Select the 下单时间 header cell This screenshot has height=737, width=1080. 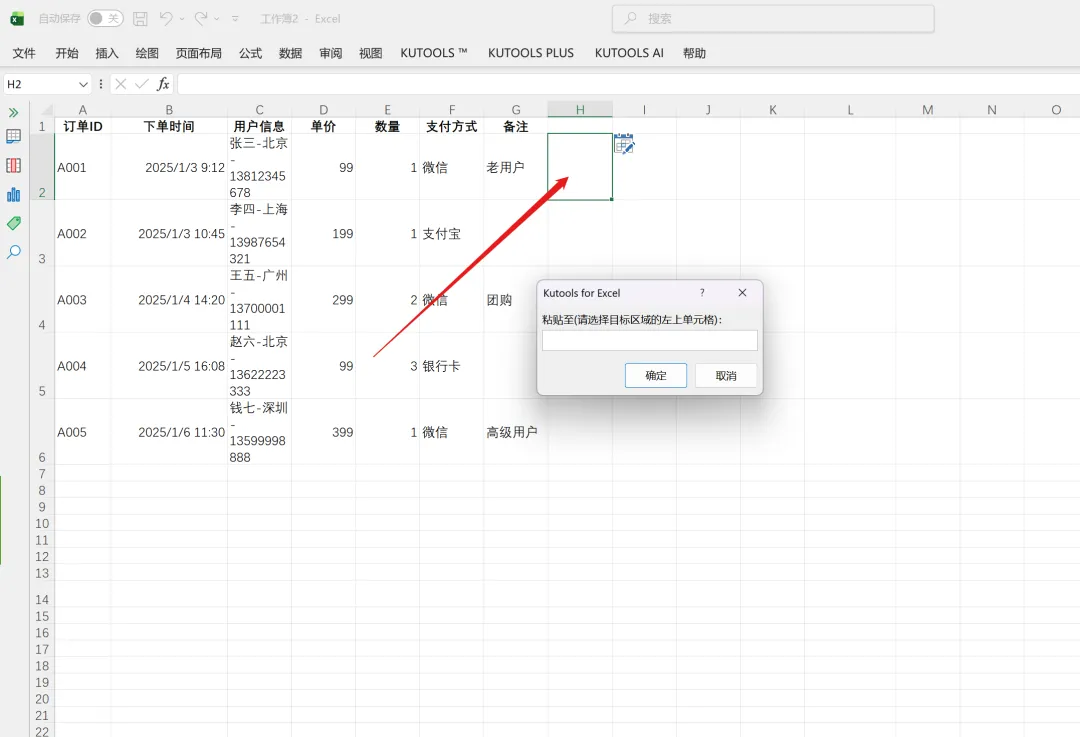[x=169, y=126]
